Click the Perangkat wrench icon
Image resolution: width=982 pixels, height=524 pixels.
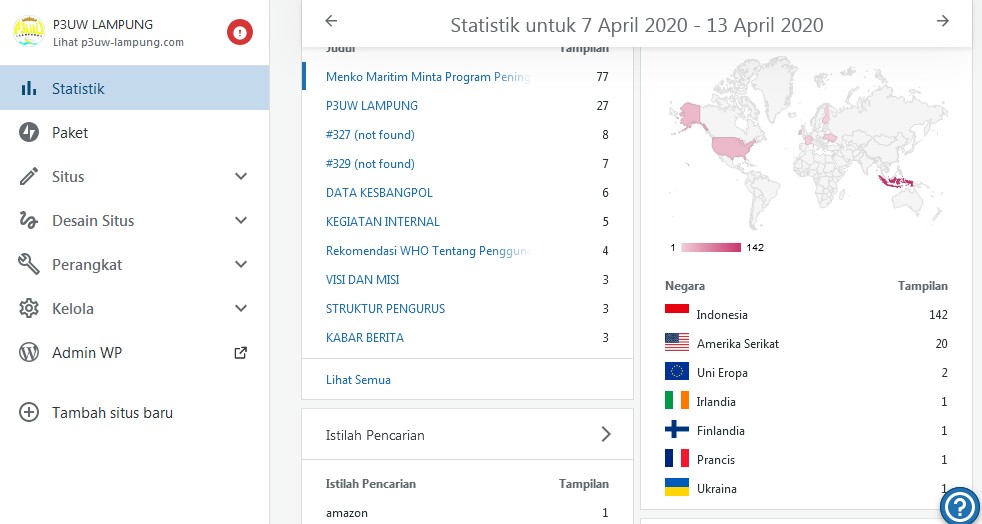[29, 264]
